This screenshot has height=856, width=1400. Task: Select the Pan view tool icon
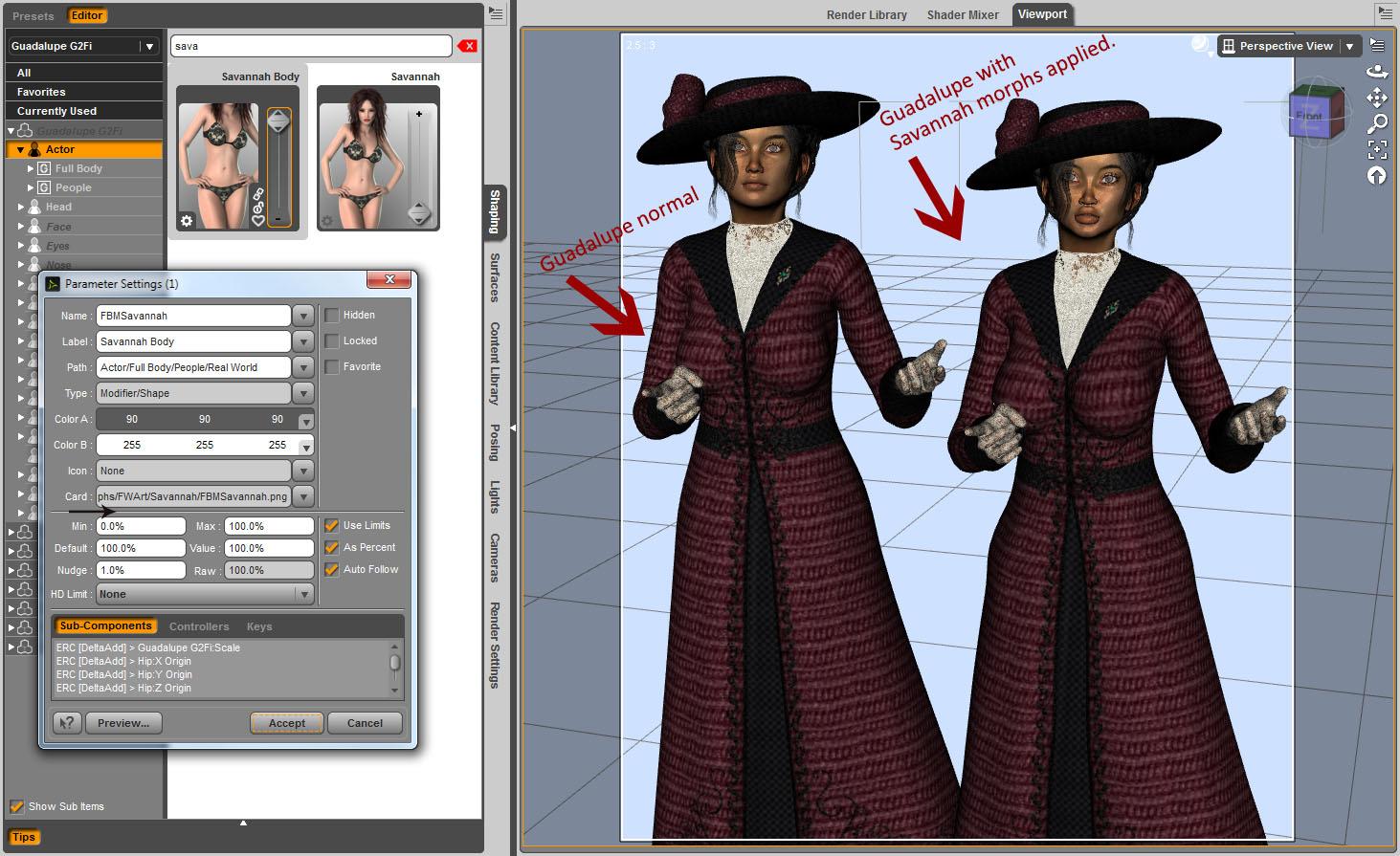[x=1377, y=98]
